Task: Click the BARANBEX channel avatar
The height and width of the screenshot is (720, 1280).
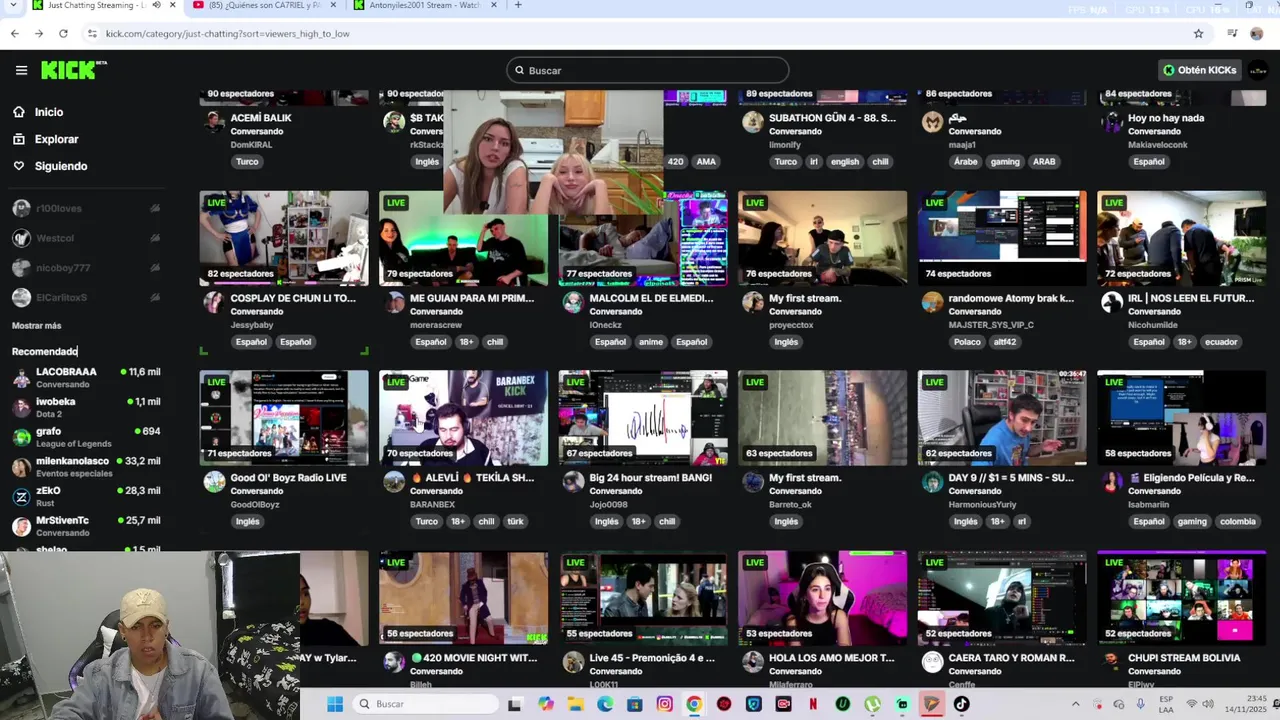Action: click(x=393, y=482)
